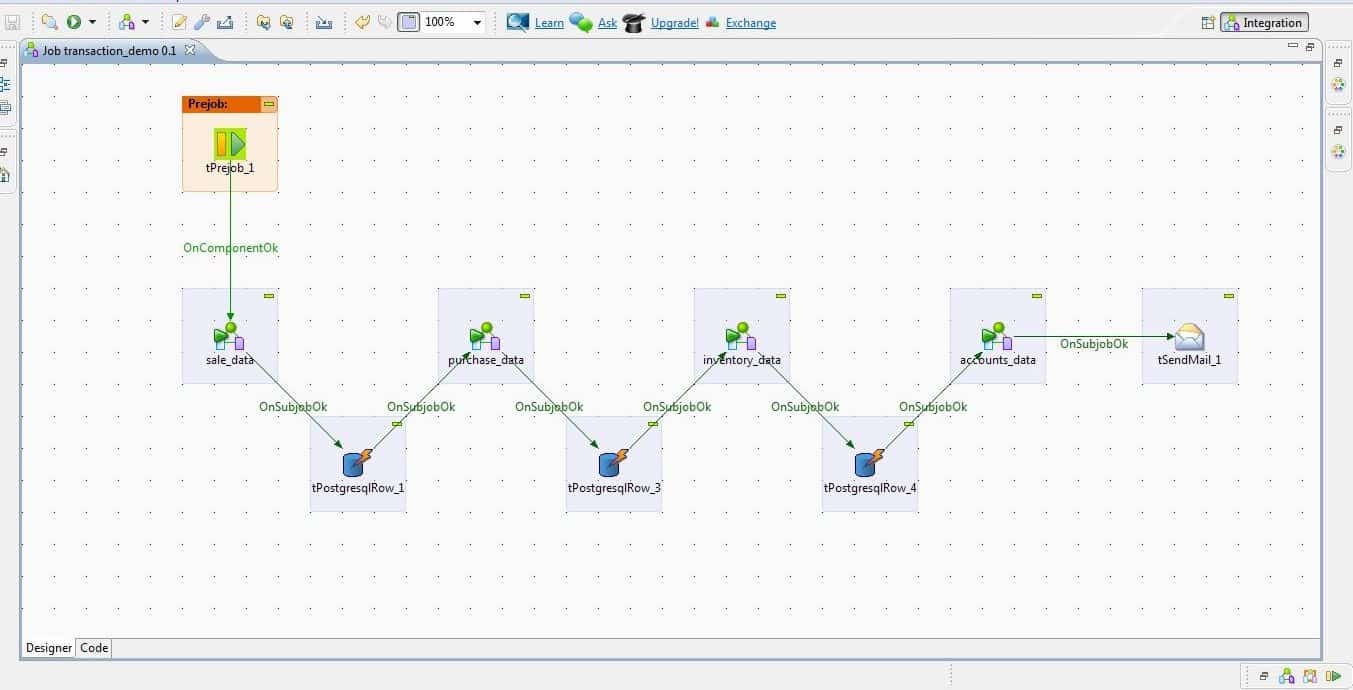The image size is (1353, 690).
Task: Collapse the Prejob subjob with its minus toggle
Action: 269,103
